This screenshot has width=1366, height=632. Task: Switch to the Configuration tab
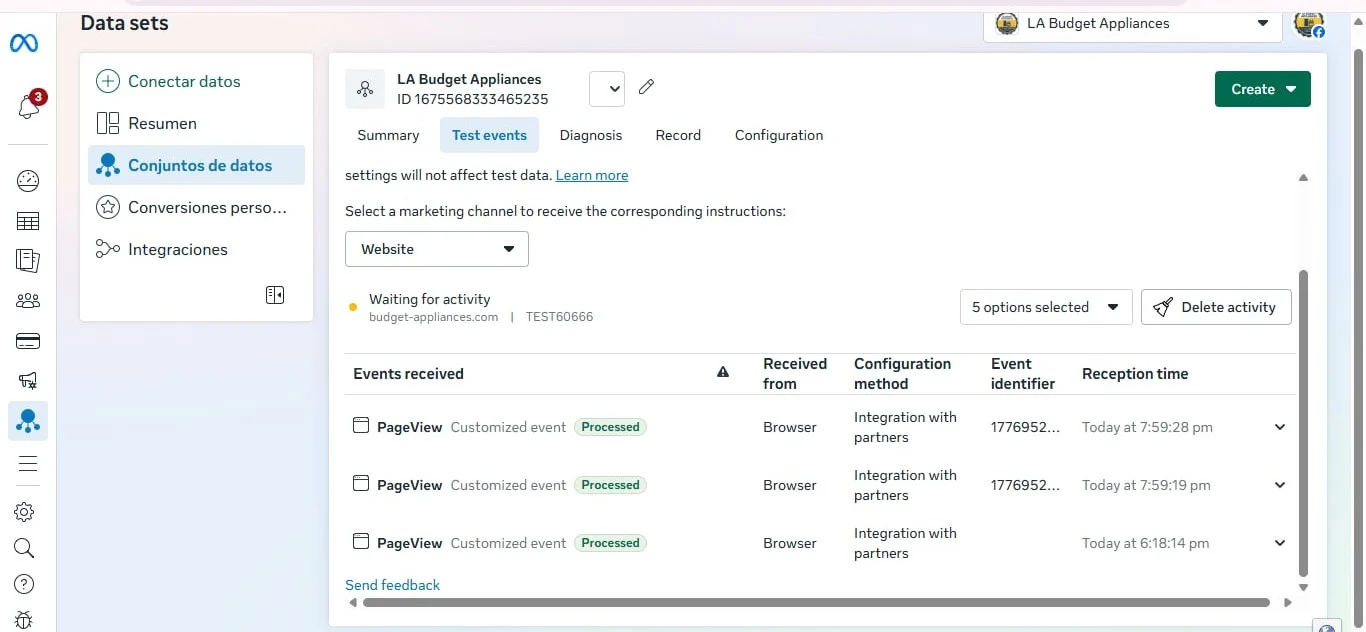779,135
